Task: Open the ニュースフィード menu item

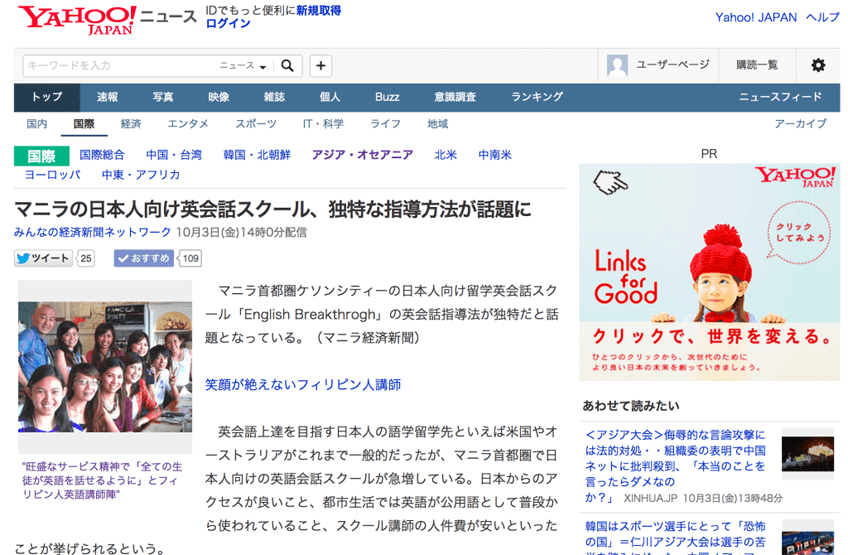Action: click(780, 97)
